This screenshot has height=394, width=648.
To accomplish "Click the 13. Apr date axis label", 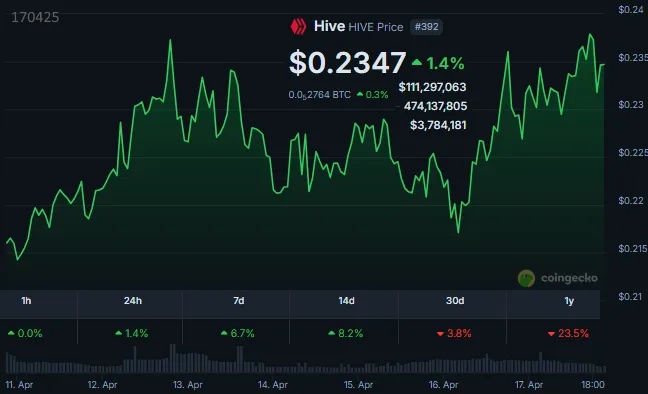I will pos(188,385).
